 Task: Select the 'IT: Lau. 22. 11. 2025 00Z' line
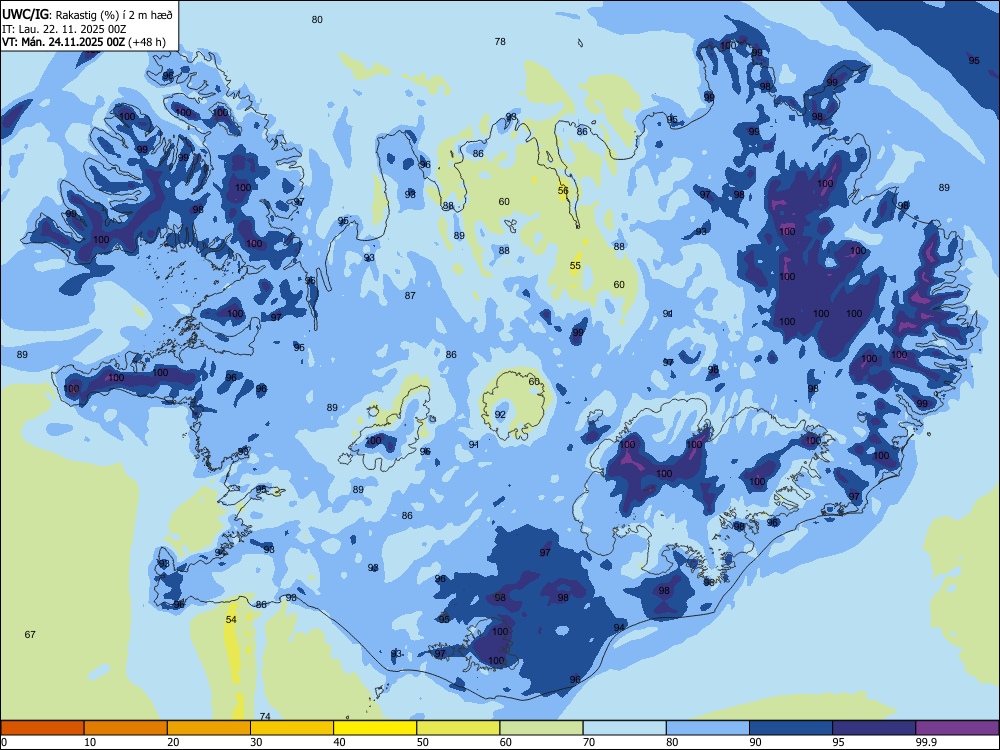tap(64, 29)
